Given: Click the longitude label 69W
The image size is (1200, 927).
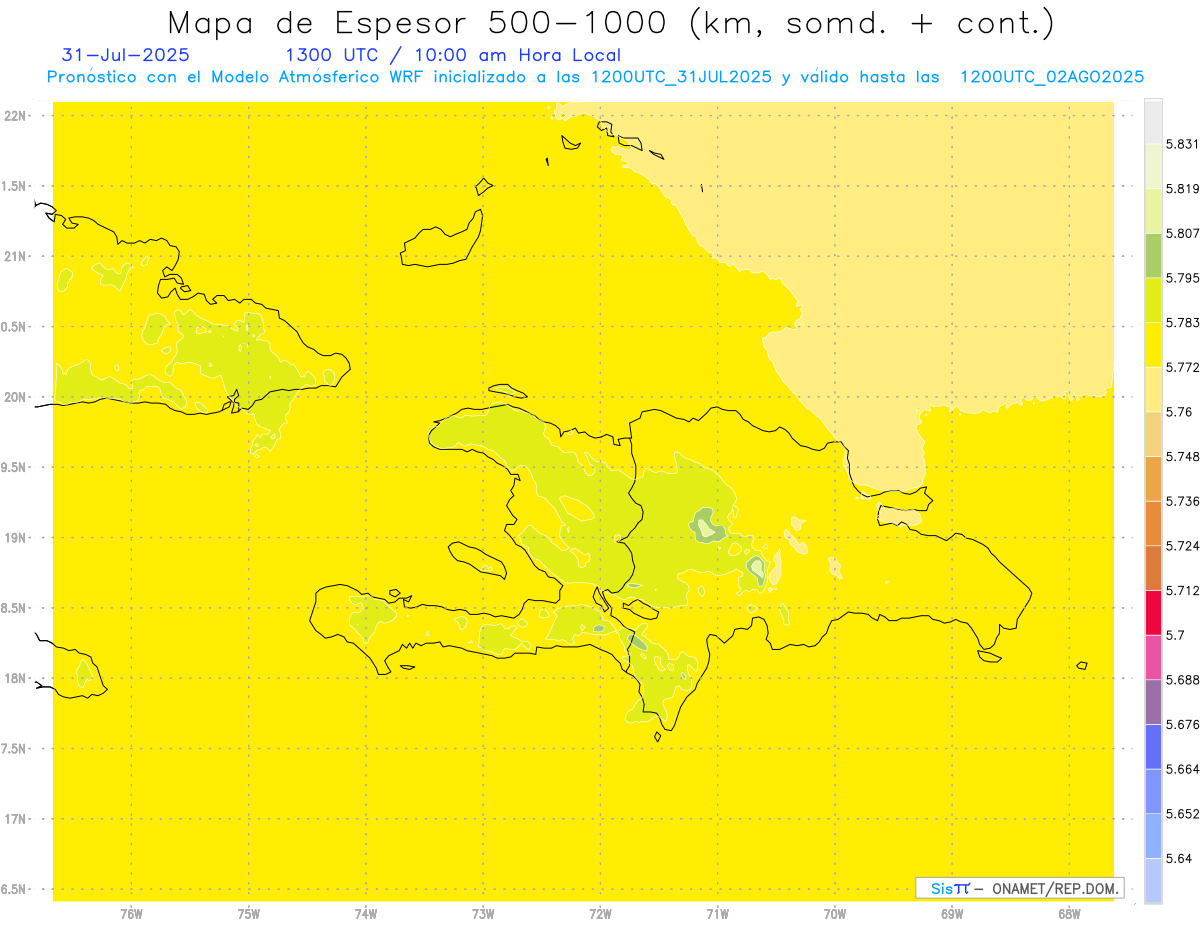Looking at the screenshot, I should pos(952,914).
